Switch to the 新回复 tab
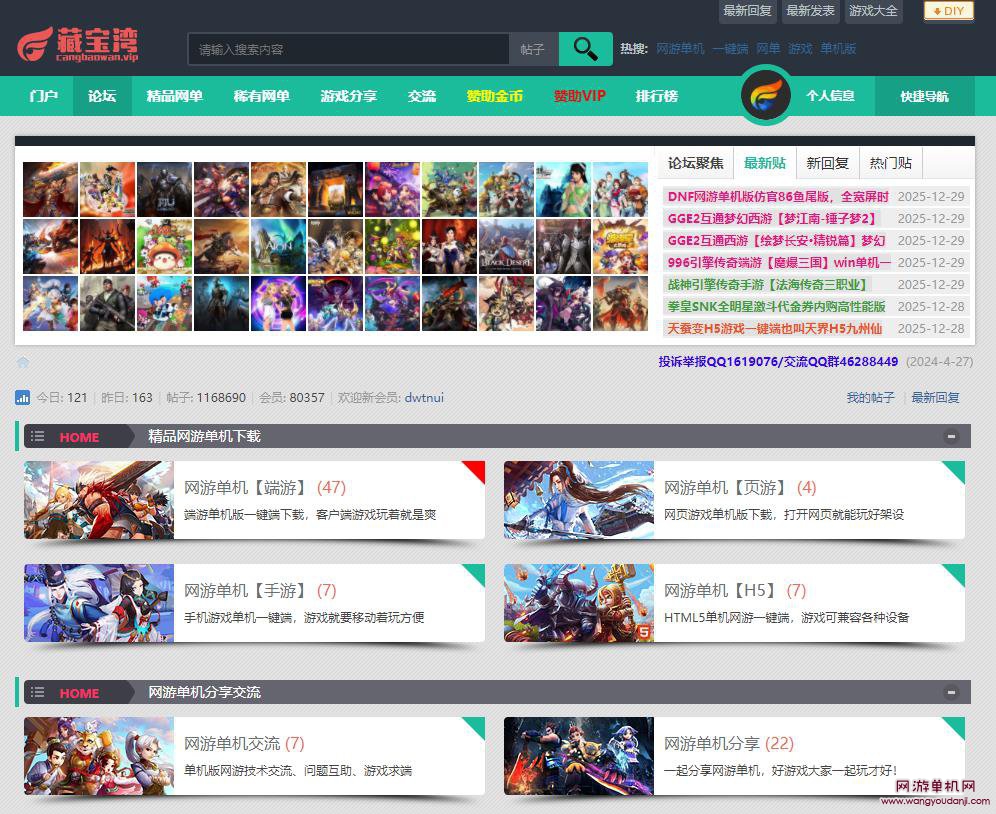This screenshot has height=814, width=996. (827, 163)
